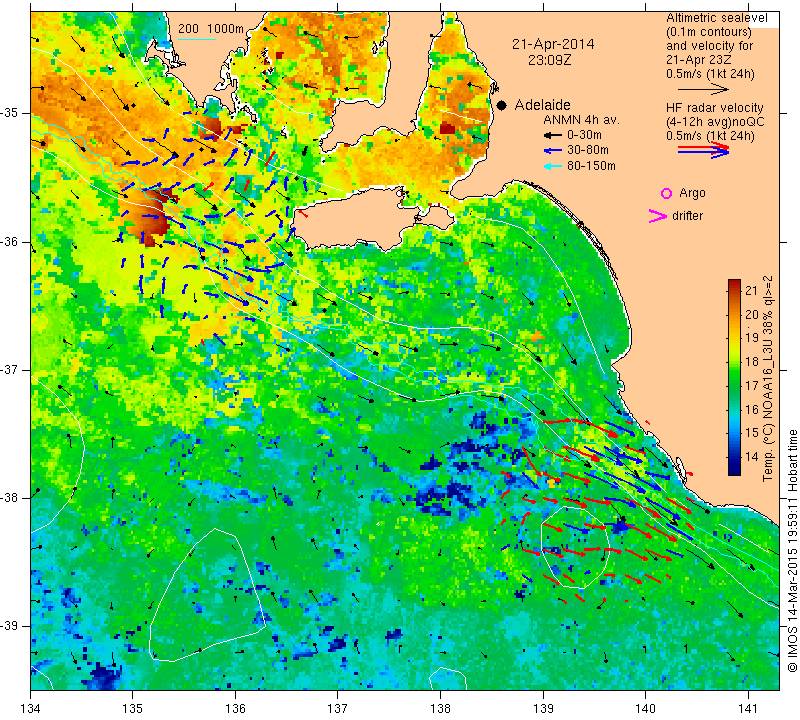Viewport: 800px width, 720px height.
Task: Click the '0-30m' depth label
Action: coord(584,135)
